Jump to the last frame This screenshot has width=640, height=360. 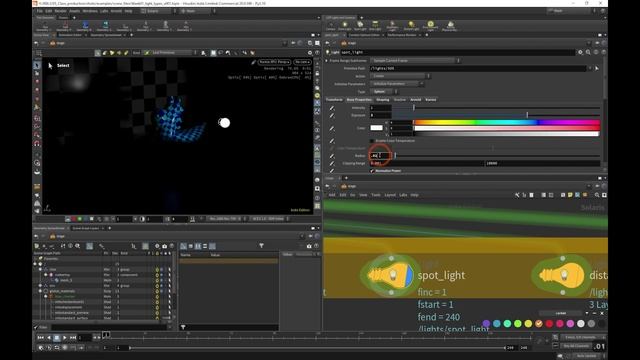[x=73, y=338]
